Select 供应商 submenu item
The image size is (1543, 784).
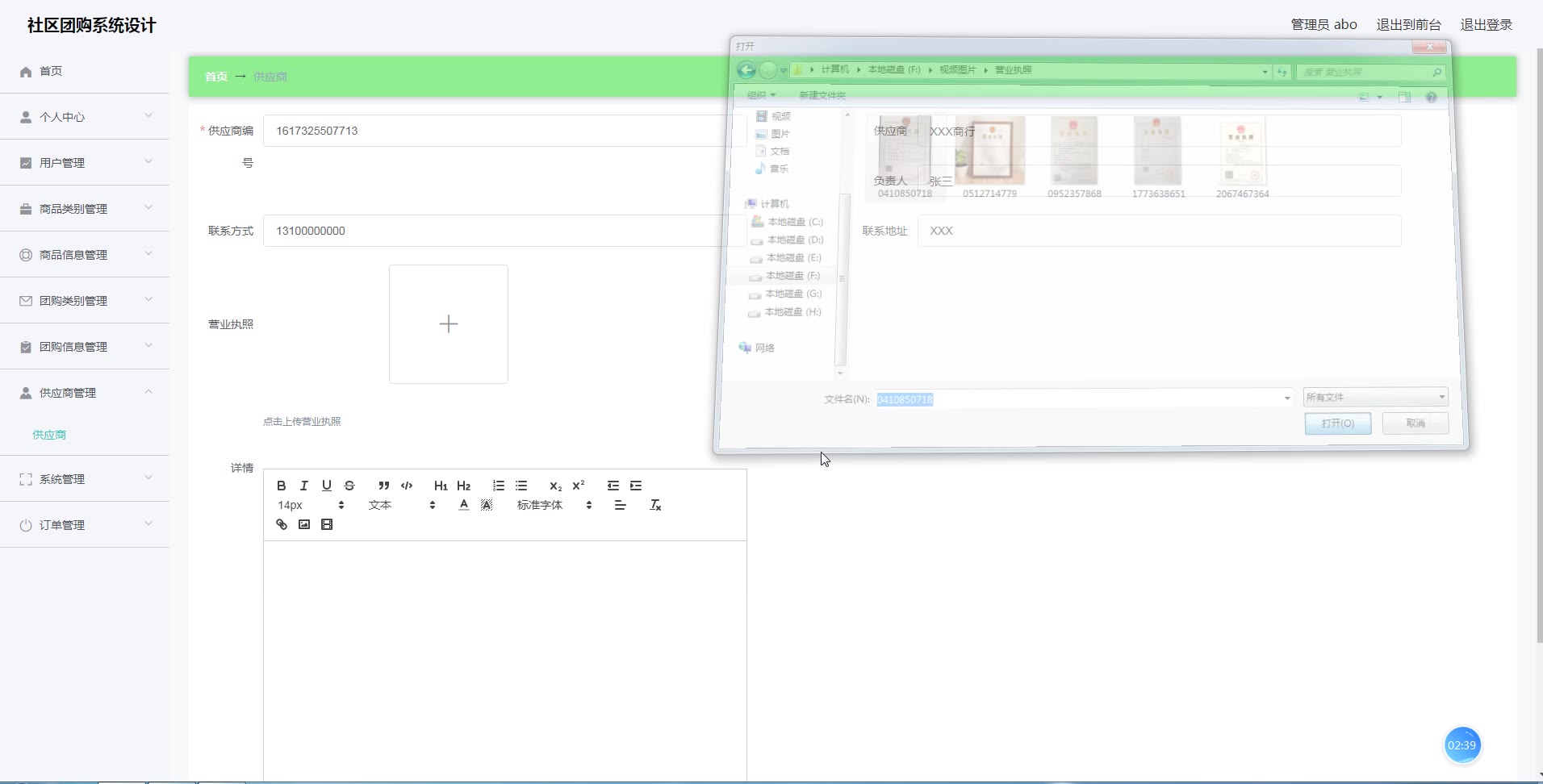(49, 435)
